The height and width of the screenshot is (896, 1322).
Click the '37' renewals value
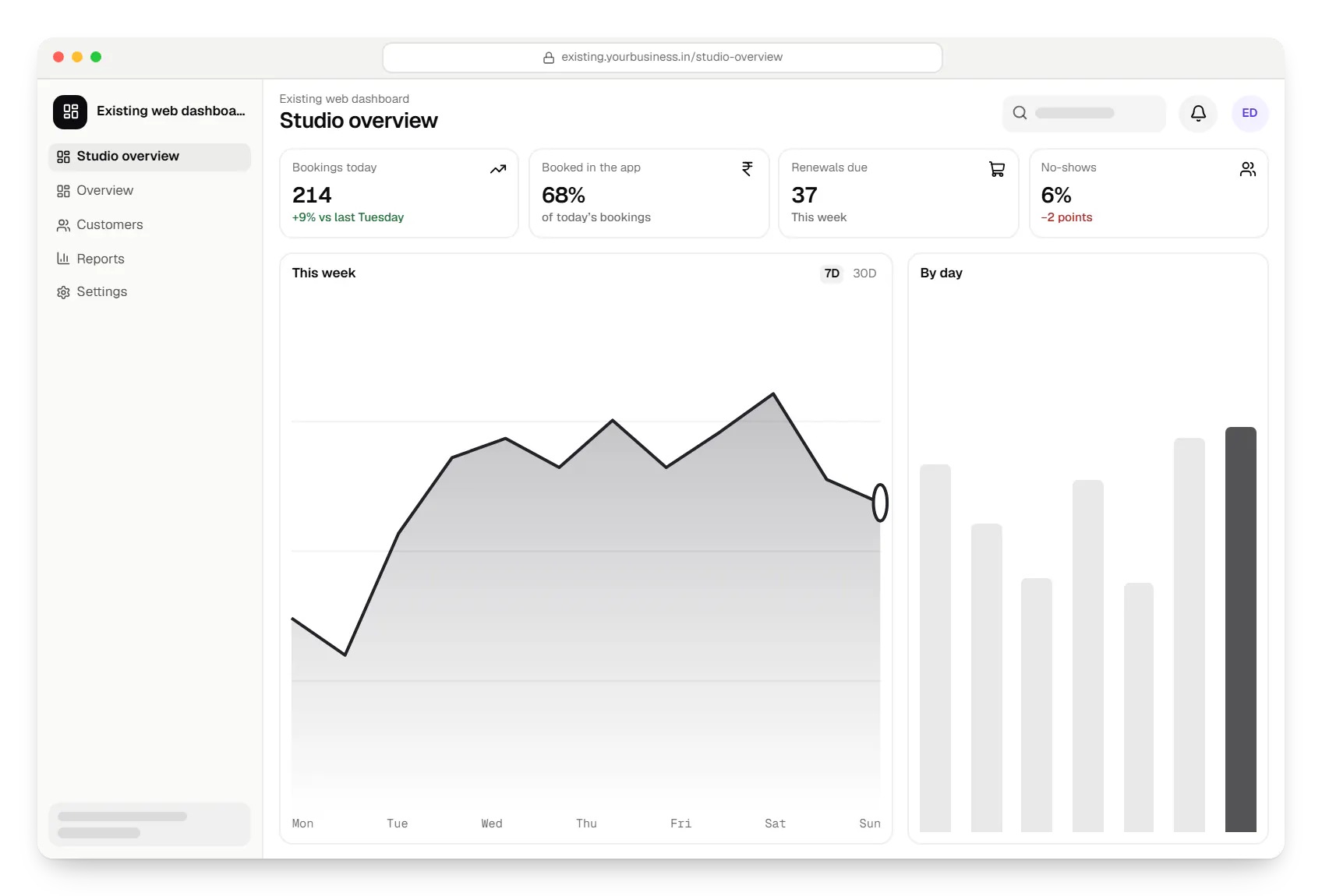pos(804,195)
